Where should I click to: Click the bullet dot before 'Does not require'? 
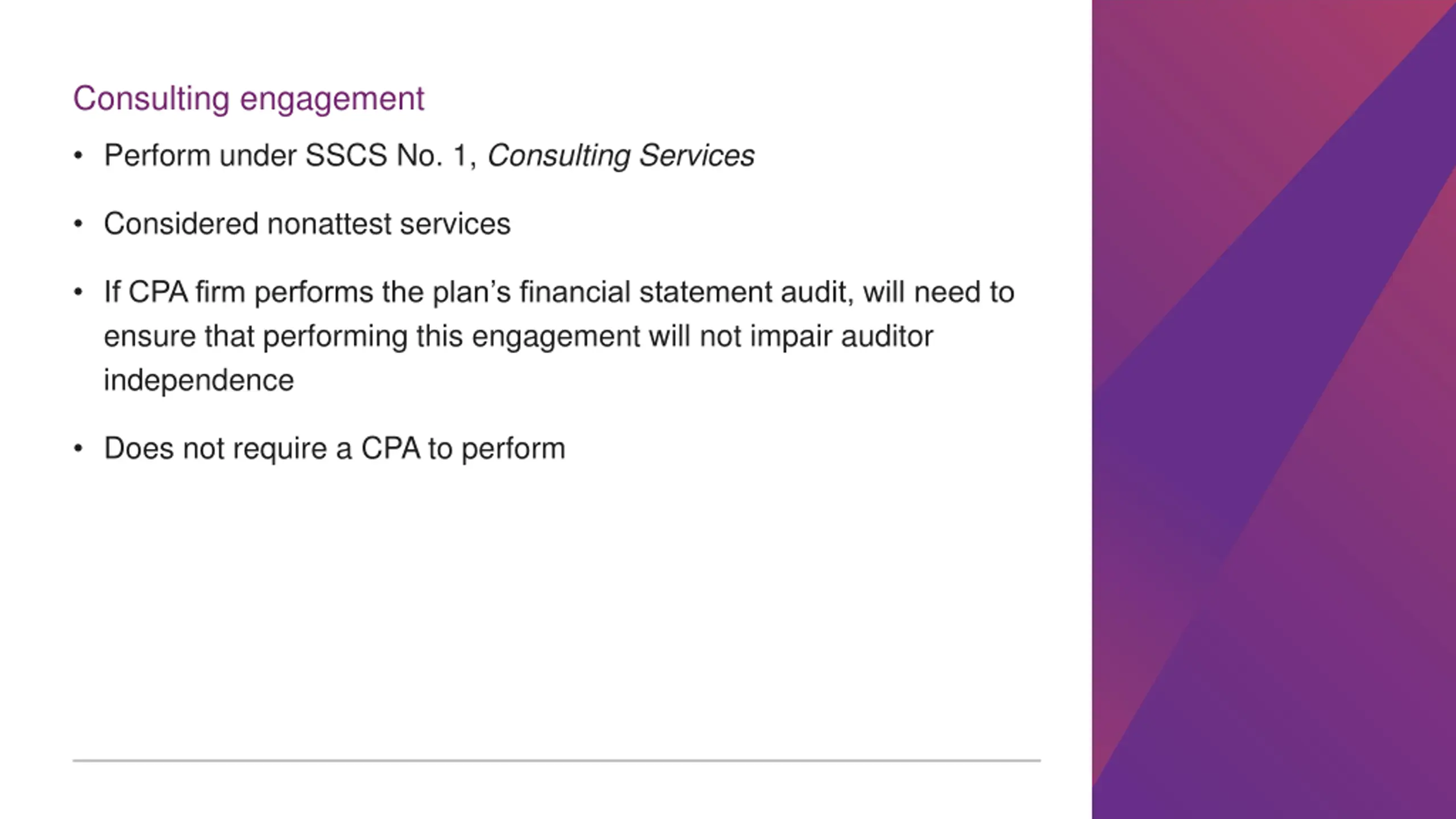pyautogui.click(x=78, y=449)
